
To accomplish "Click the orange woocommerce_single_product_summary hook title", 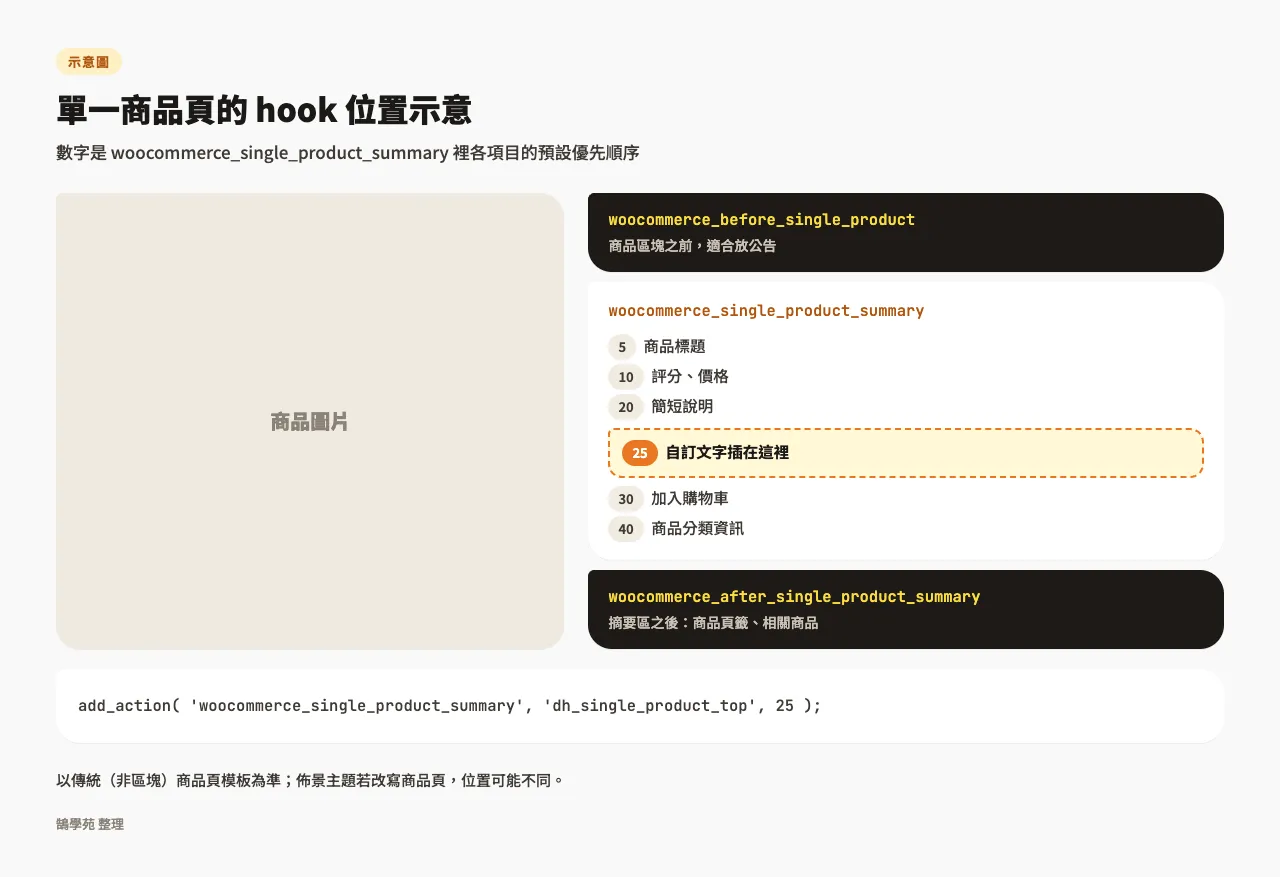I will click(x=766, y=311).
